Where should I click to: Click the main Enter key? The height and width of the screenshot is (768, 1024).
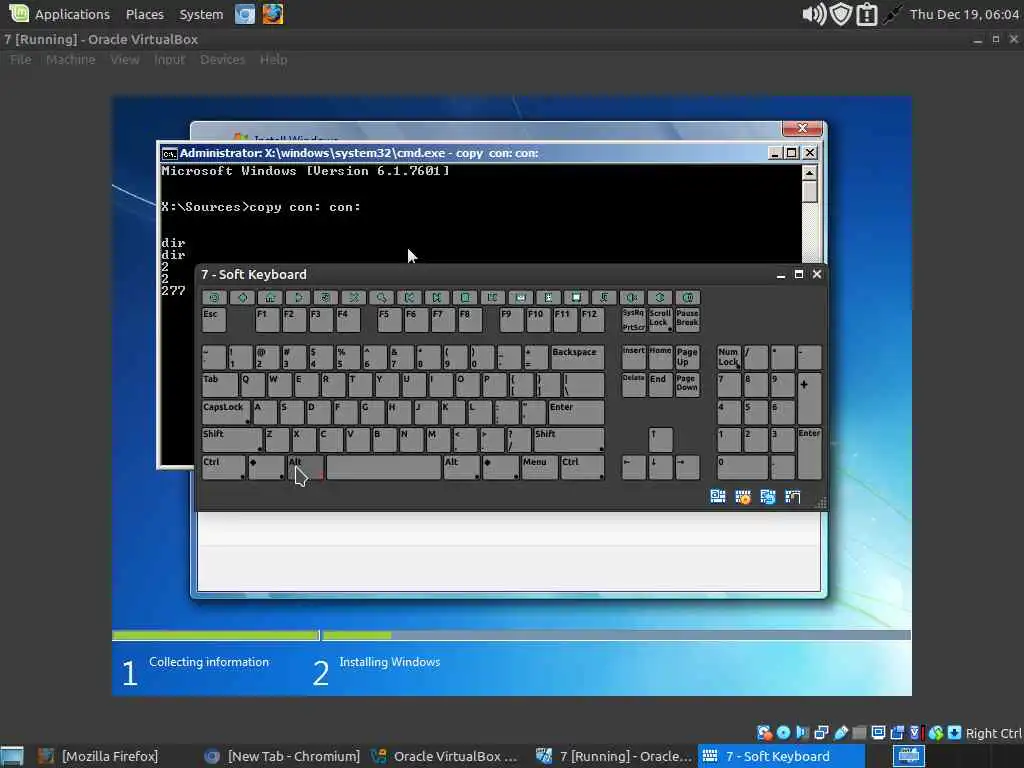coord(576,412)
